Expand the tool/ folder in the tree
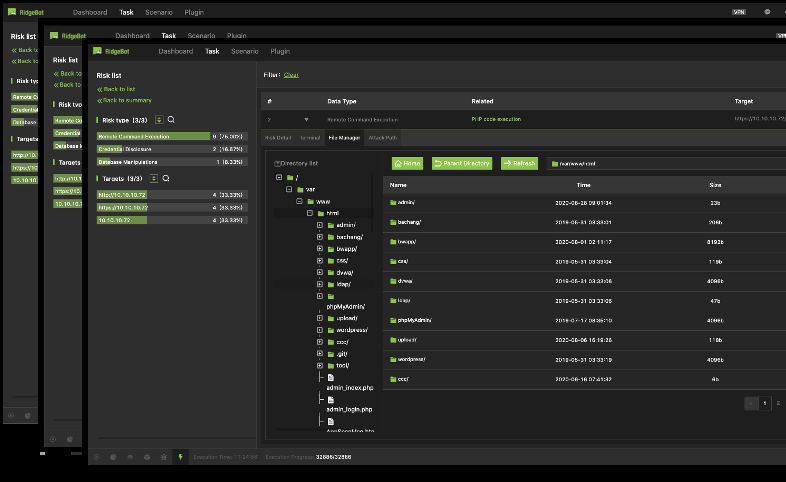Image resolution: width=786 pixels, height=482 pixels. coord(320,366)
